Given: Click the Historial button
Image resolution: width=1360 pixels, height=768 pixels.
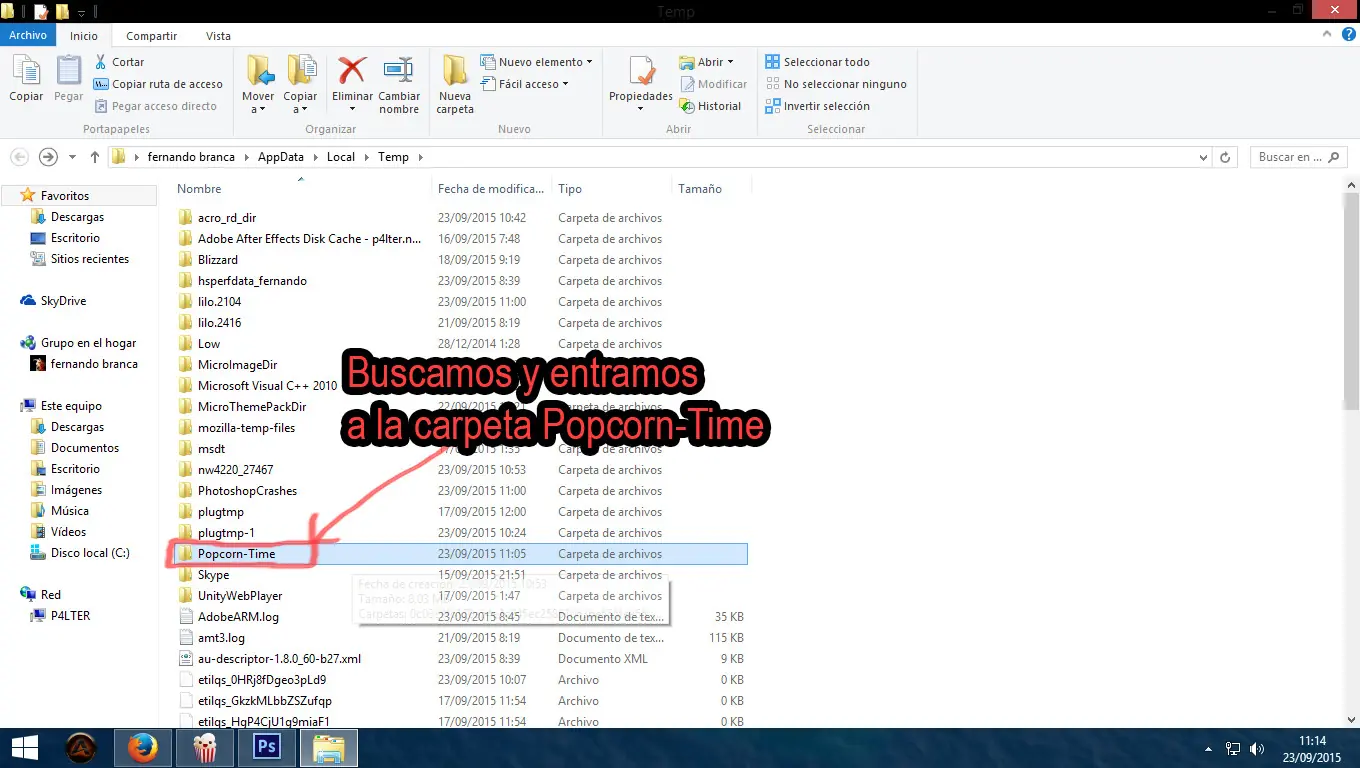Looking at the screenshot, I should [x=710, y=106].
